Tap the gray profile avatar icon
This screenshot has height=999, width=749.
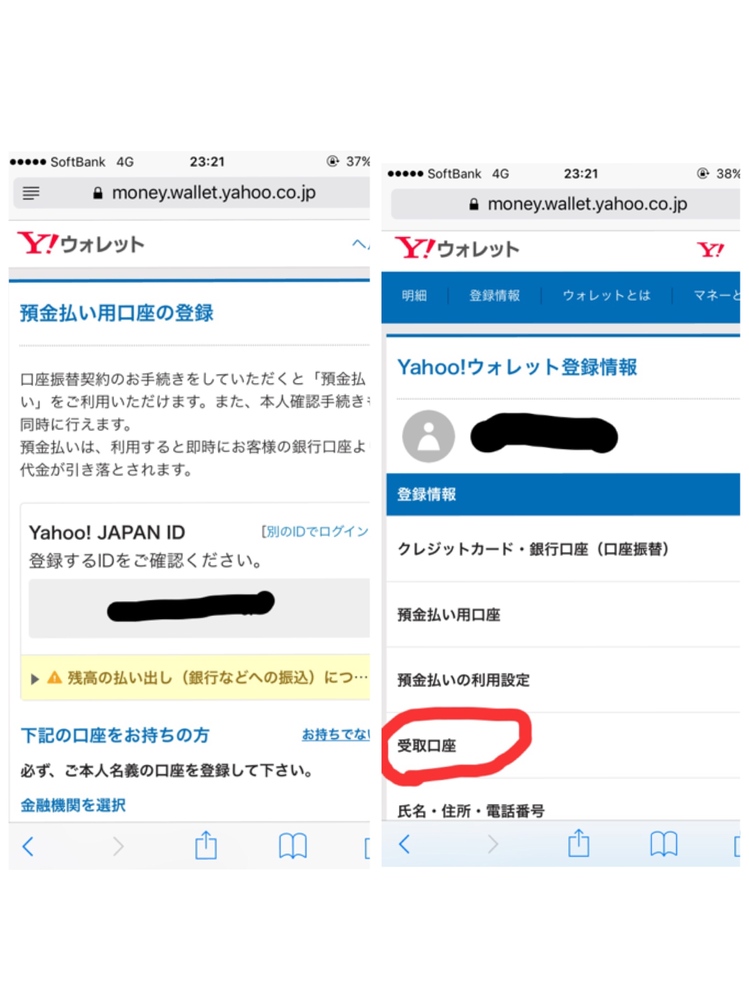(x=429, y=436)
